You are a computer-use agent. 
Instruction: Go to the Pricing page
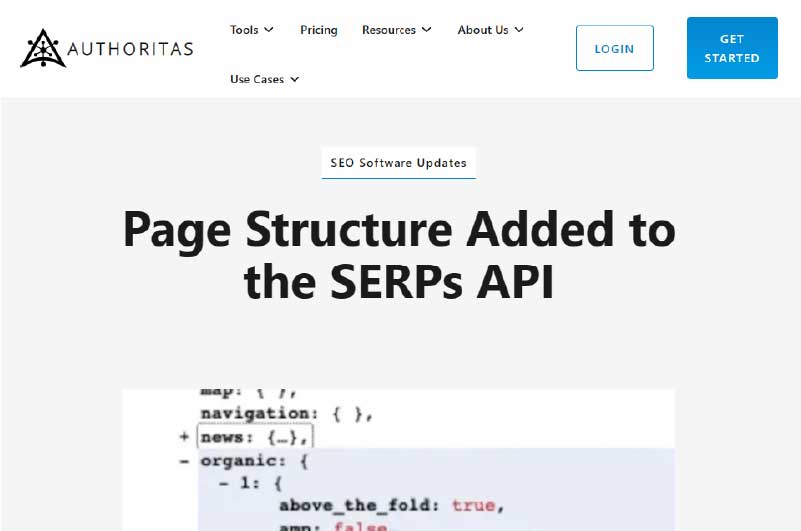tap(319, 30)
